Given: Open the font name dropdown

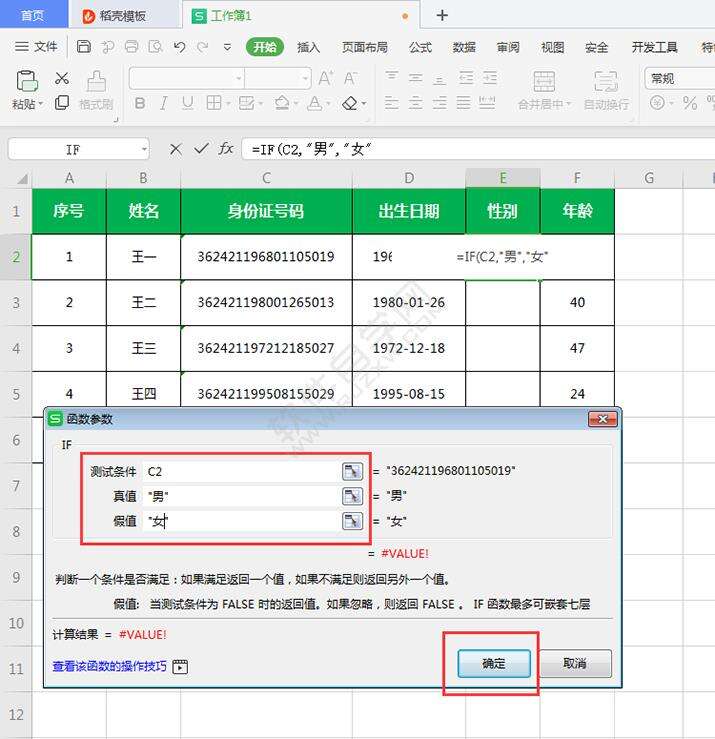Looking at the screenshot, I should pos(239,78).
